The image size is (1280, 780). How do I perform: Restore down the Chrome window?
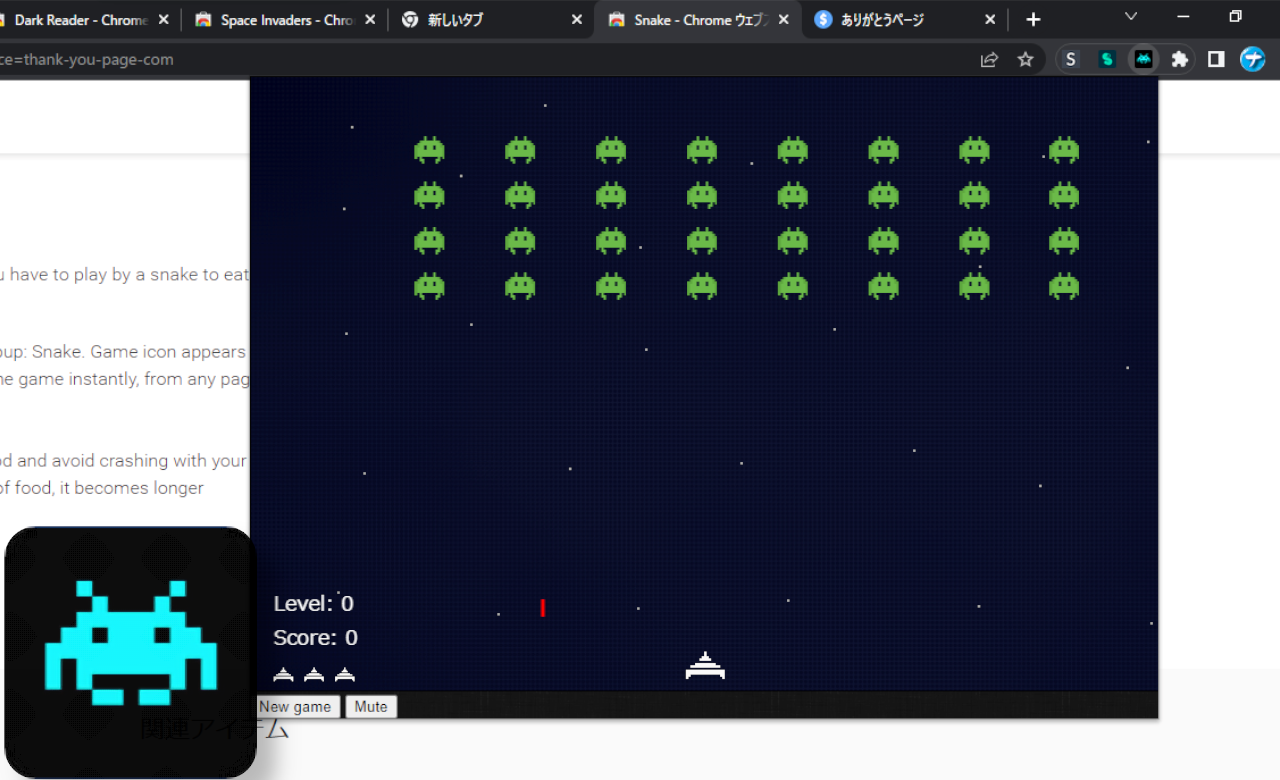point(1236,16)
